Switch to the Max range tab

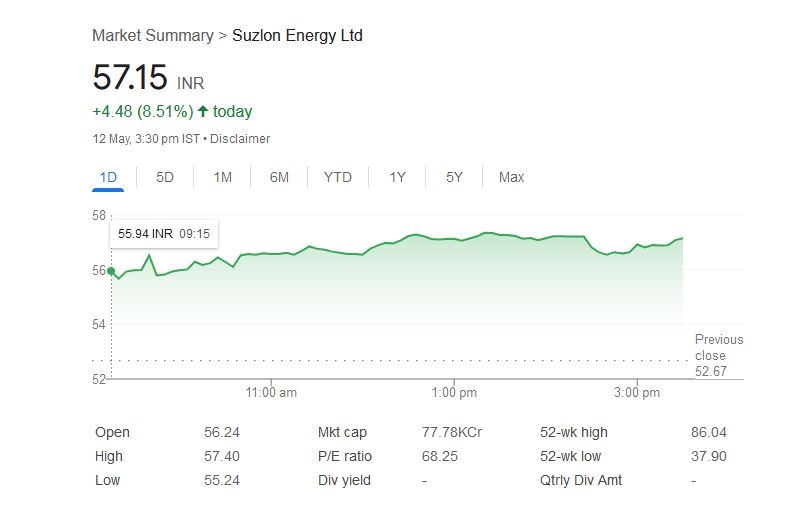click(512, 178)
